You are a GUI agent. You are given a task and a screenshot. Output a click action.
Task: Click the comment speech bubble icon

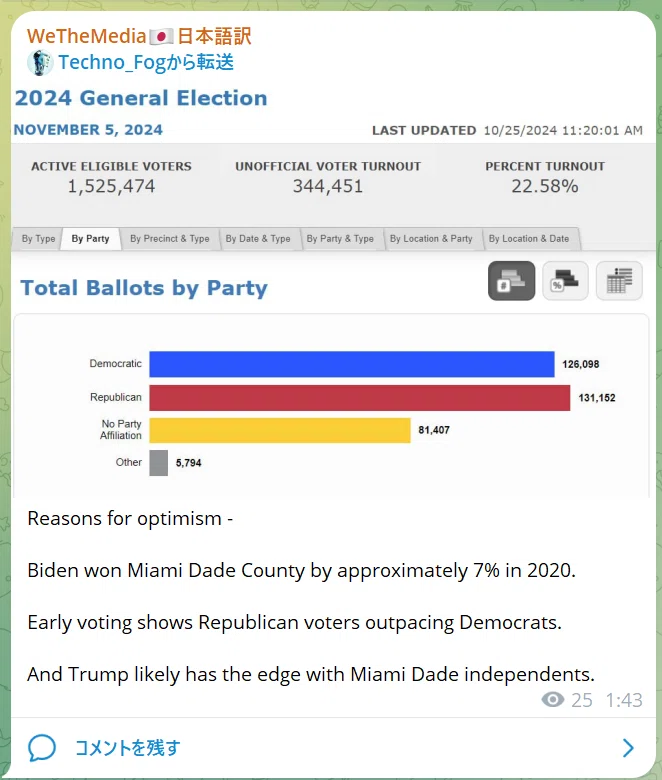pyautogui.click(x=42, y=748)
